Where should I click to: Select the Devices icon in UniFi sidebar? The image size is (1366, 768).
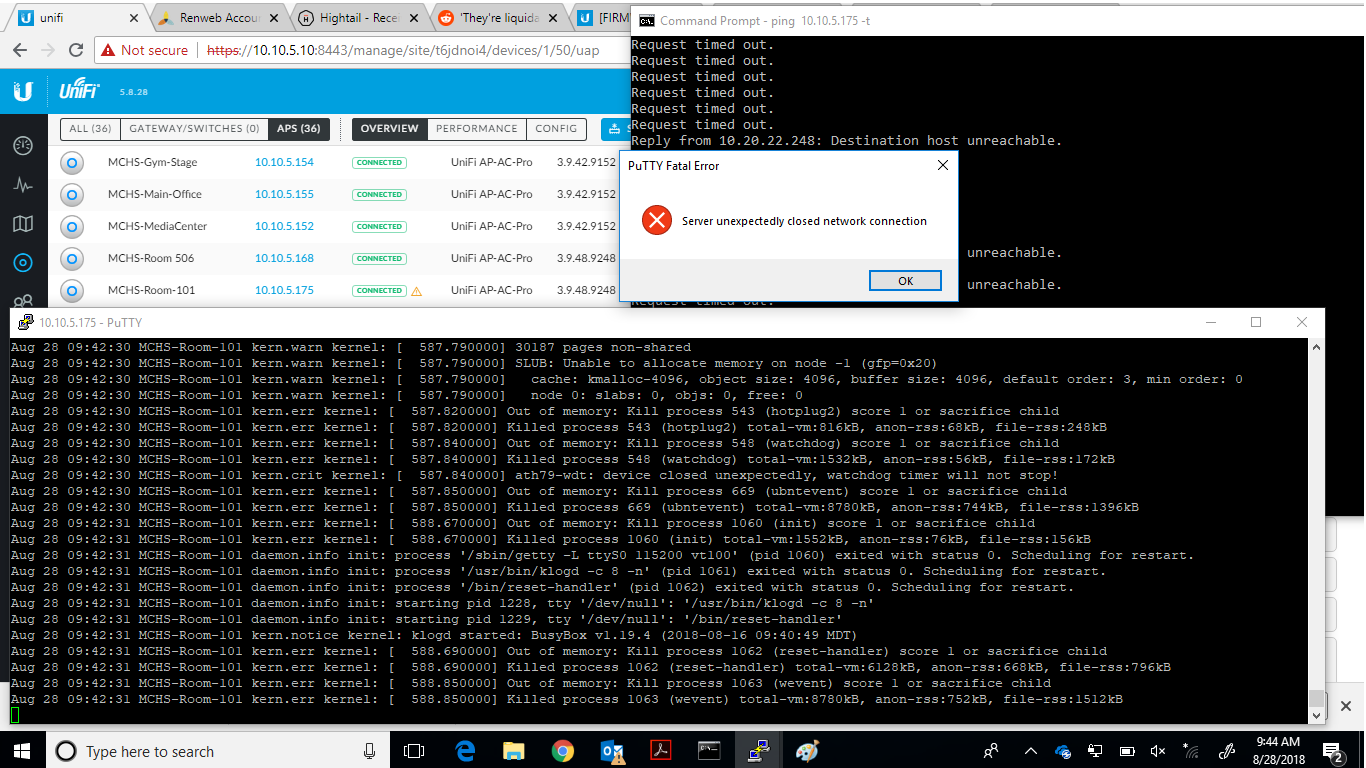[x=22, y=263]
